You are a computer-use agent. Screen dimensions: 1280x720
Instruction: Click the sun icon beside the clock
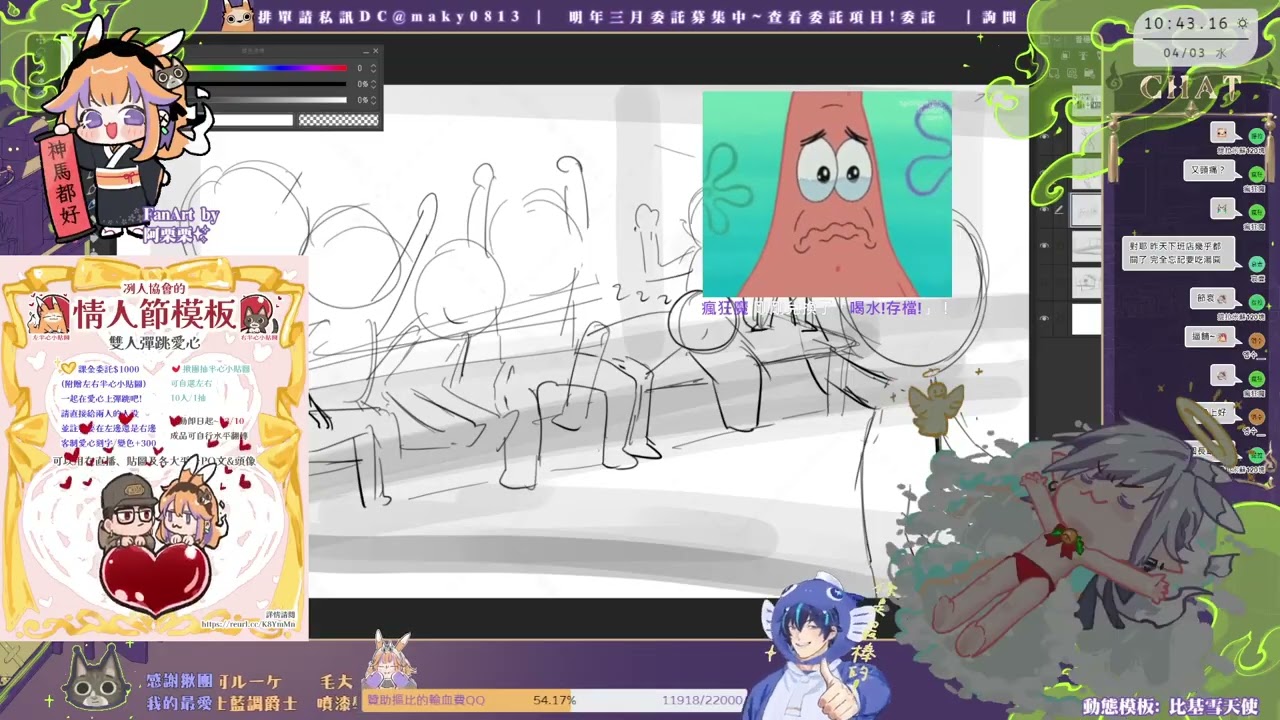coord(1242,23)
